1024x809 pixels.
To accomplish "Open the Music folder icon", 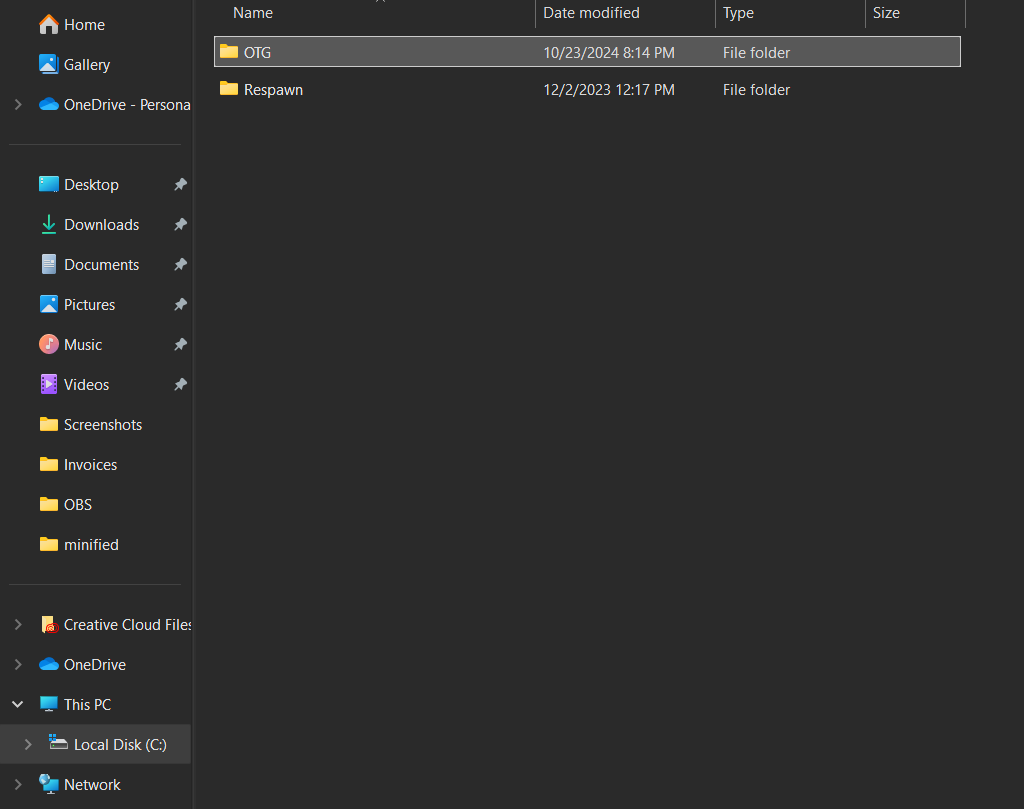I will [x=48, y=344].
